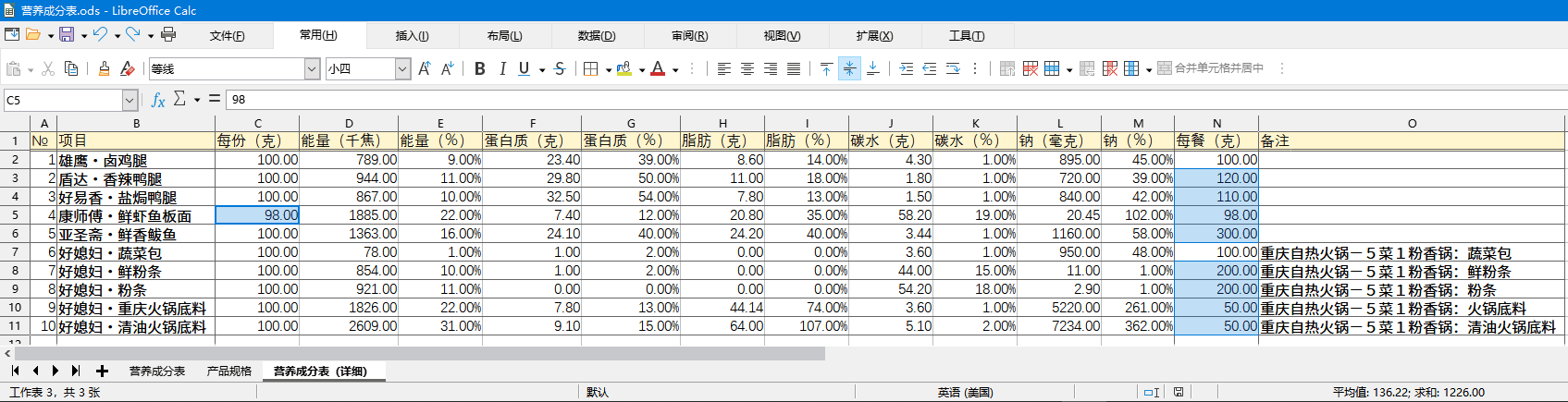Click the formula input line showing 98
The image size is (1568, 402).
tap(895, 99)
